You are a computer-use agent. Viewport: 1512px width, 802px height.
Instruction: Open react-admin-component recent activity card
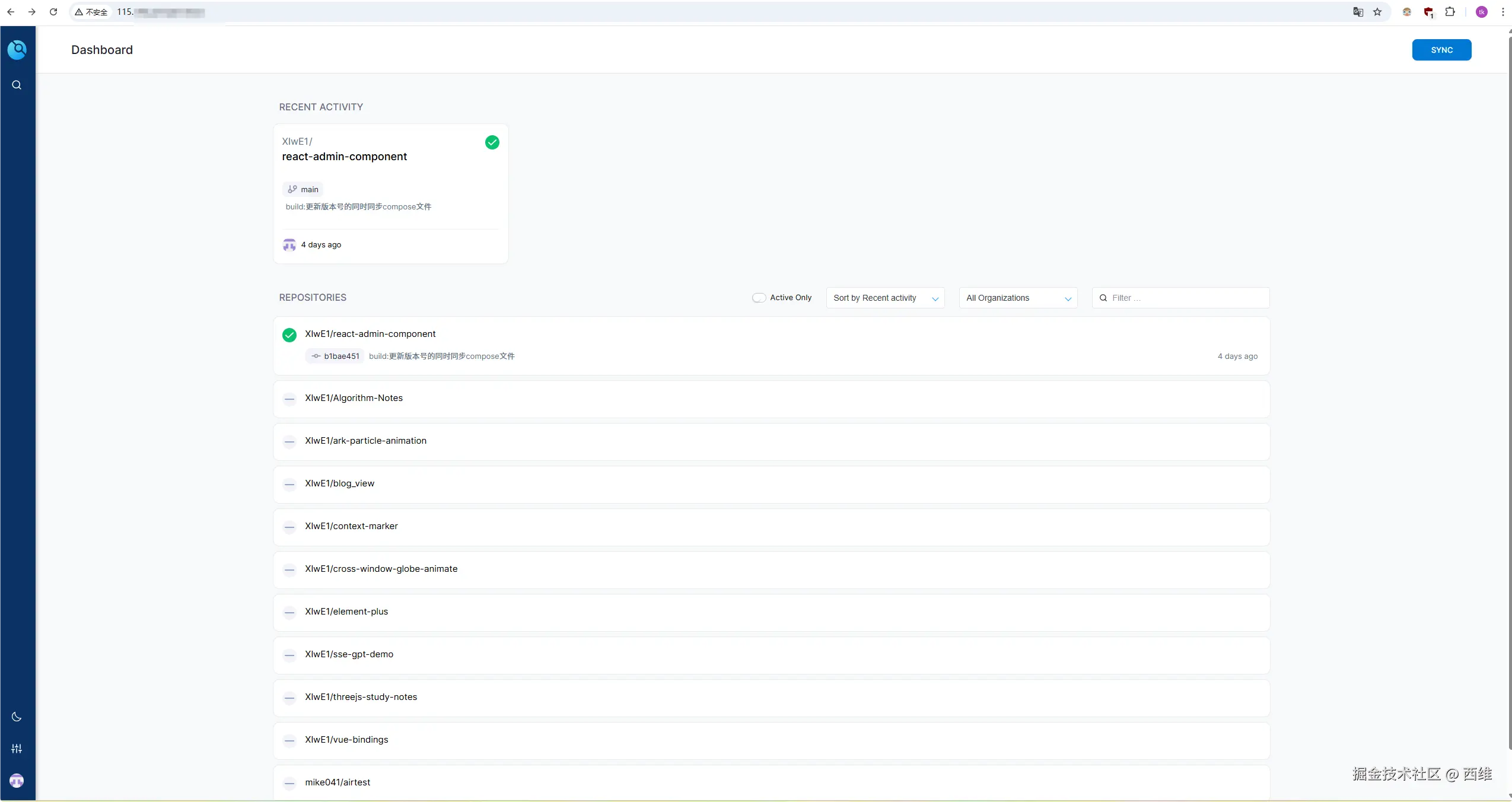click(344, 157)
